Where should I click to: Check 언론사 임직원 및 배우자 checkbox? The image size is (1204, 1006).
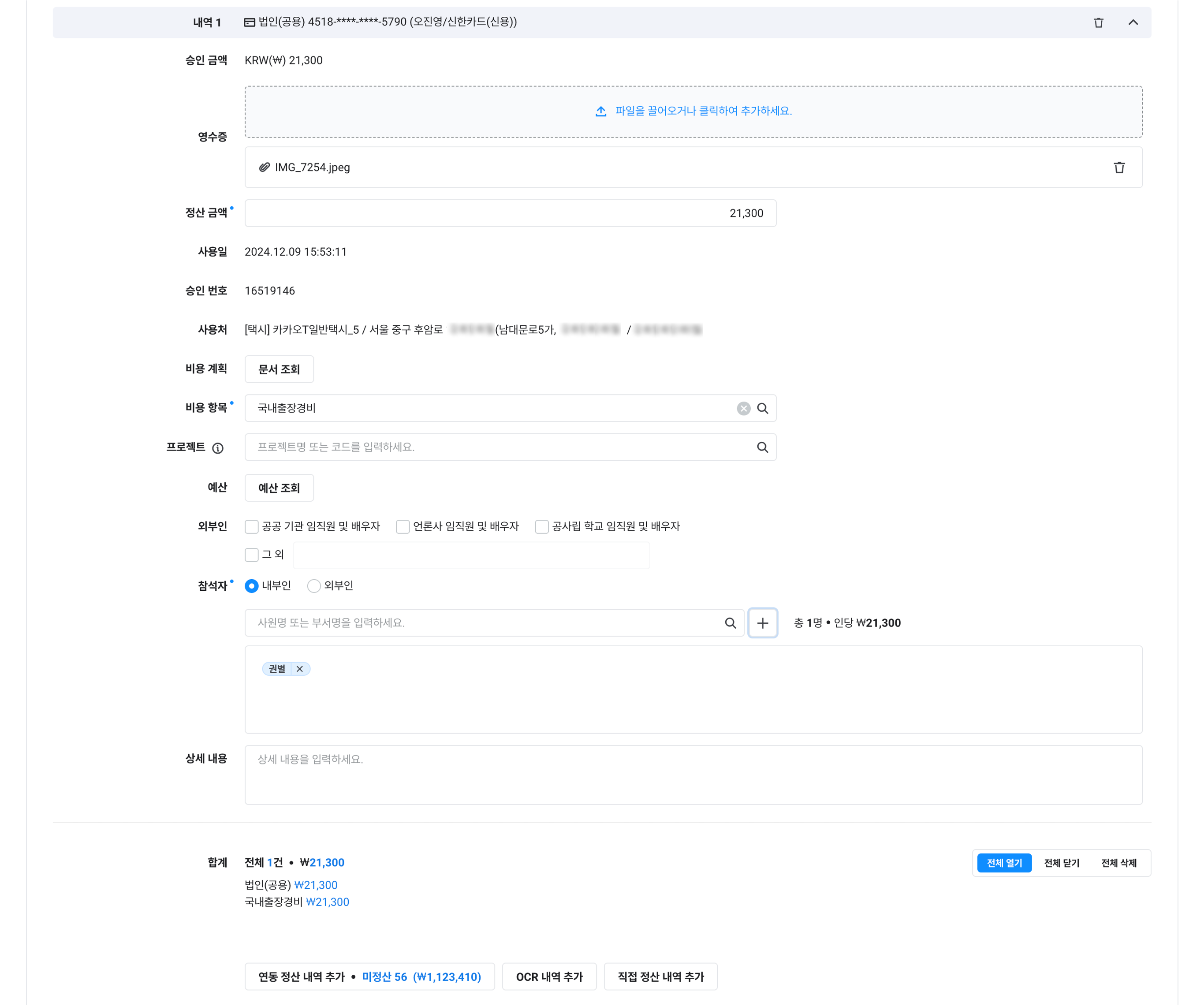tap(403, 526)
